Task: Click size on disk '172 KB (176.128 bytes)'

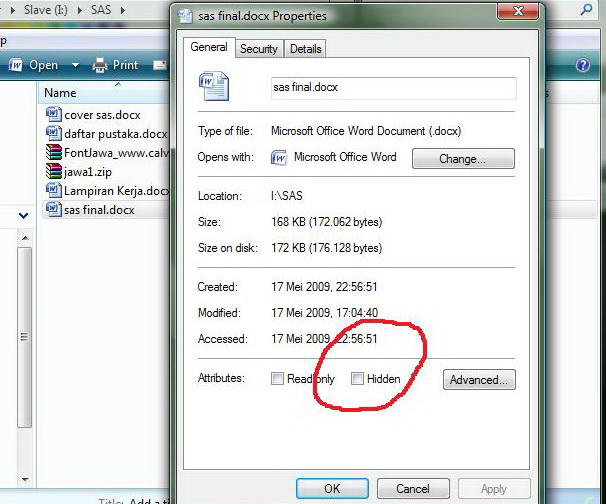Action: [327, 248]
